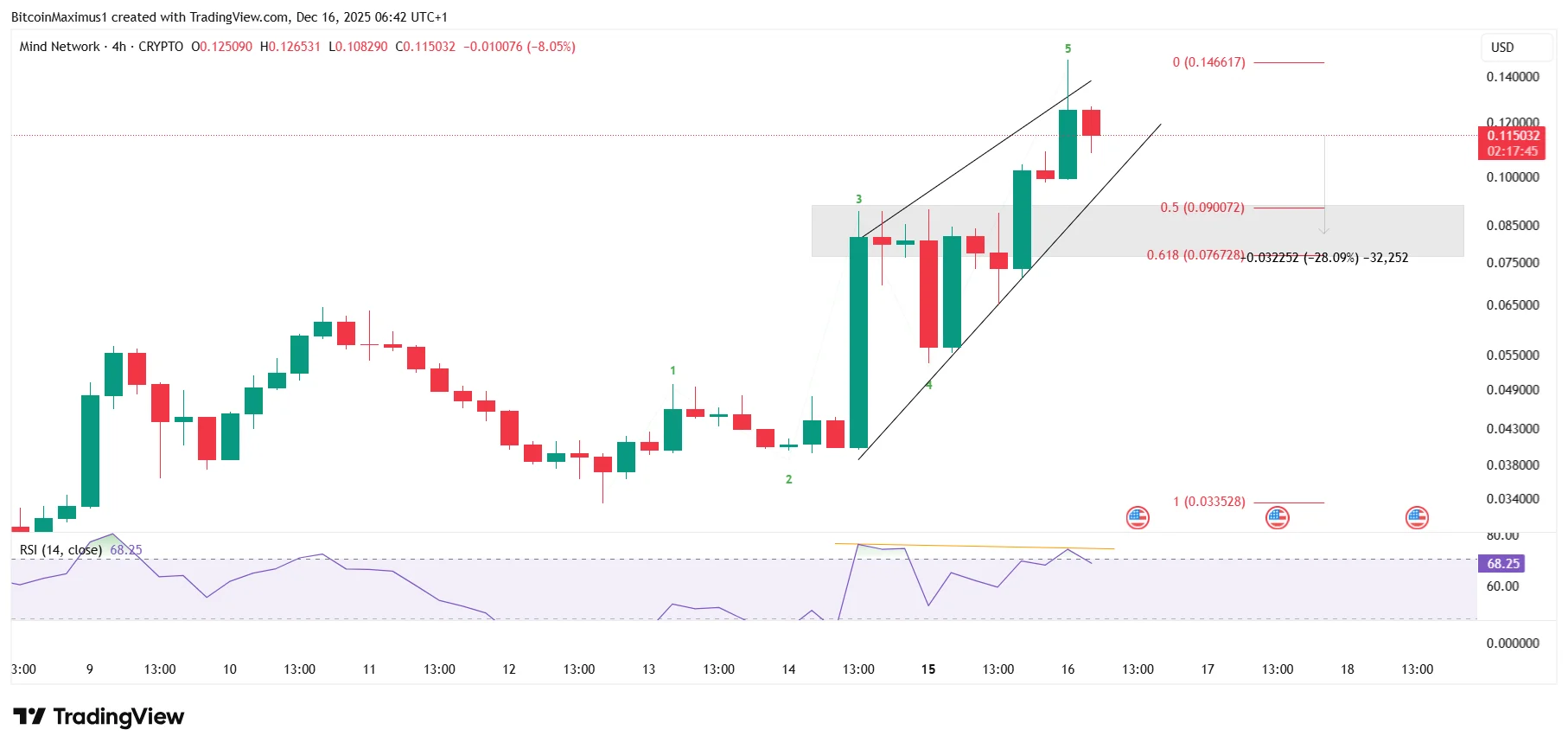Image resolution: width=1568 pixels, height=749 pixels.
Task: Click the open value O0.125090 in header
Action: coord(222,47)
